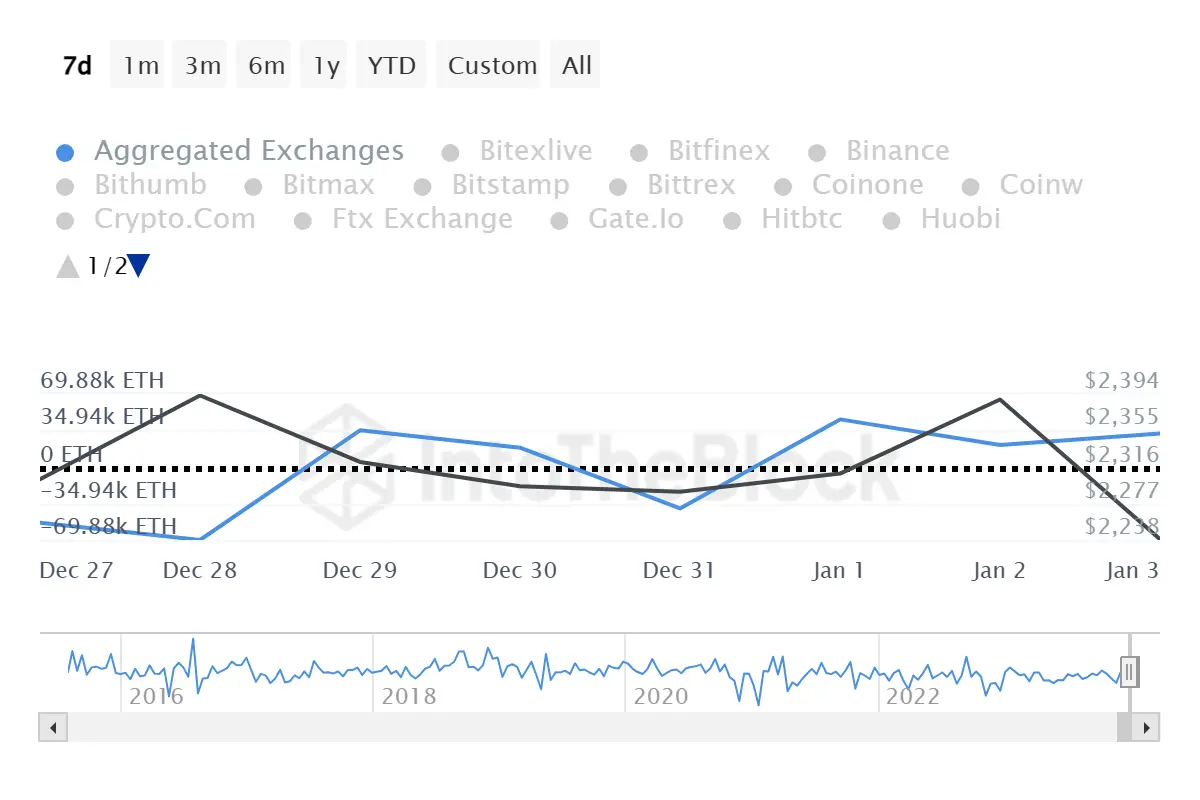Toggle Aggregated Exchanges series dot
The width and height of the screenshot is (1200, 800).
point(65,153)
